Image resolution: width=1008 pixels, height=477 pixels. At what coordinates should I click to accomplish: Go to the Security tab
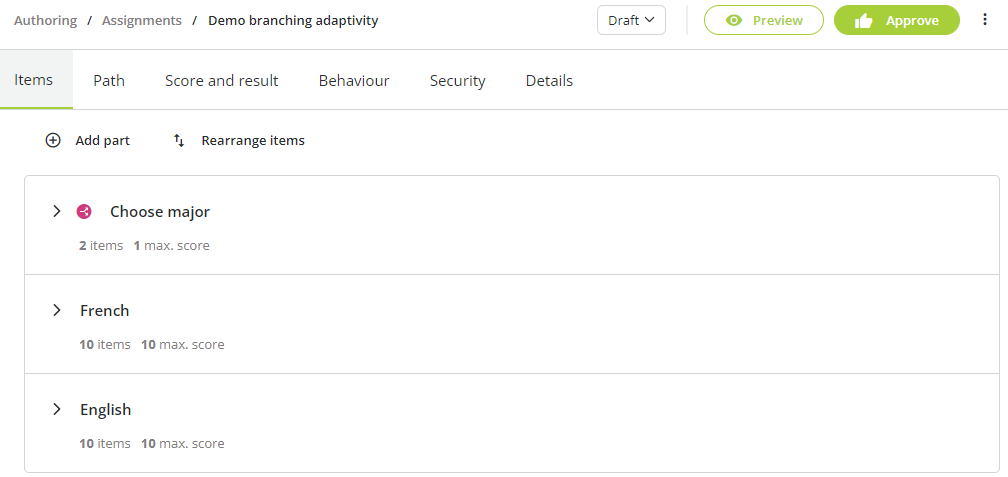[x=458, y=80]
